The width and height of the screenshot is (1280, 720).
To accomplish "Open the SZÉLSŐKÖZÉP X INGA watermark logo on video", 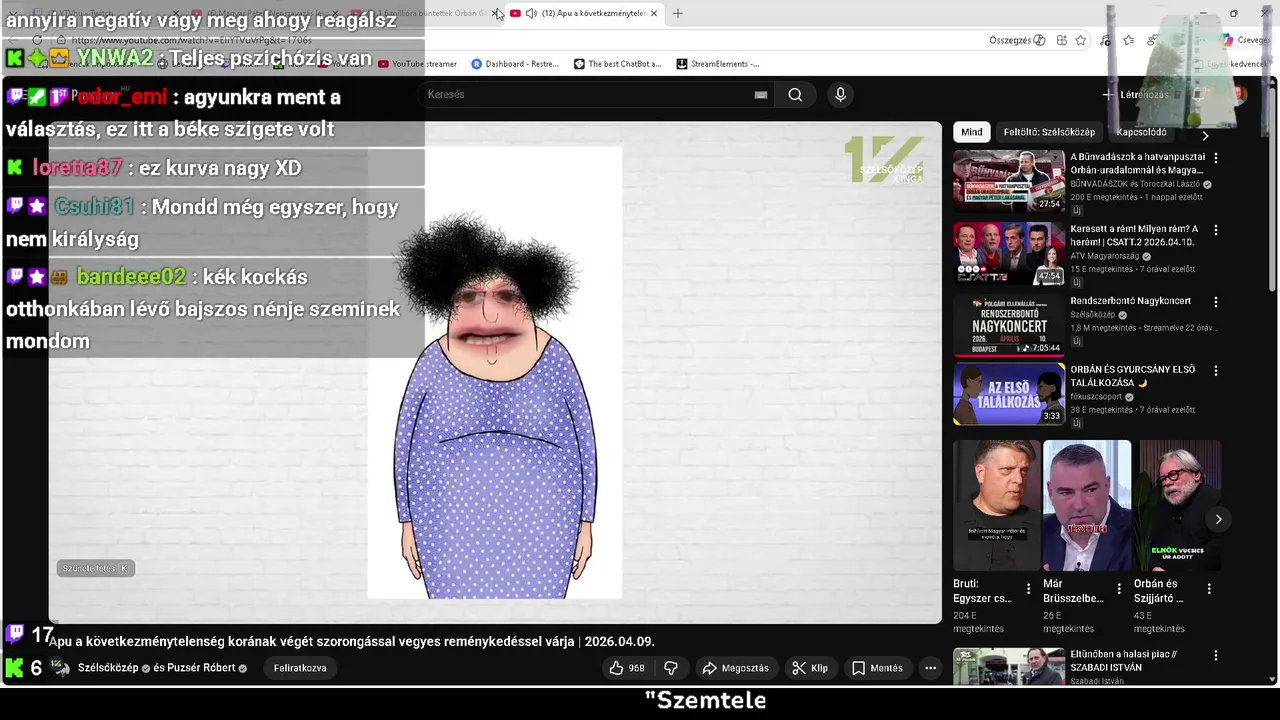I will [884, 160].
